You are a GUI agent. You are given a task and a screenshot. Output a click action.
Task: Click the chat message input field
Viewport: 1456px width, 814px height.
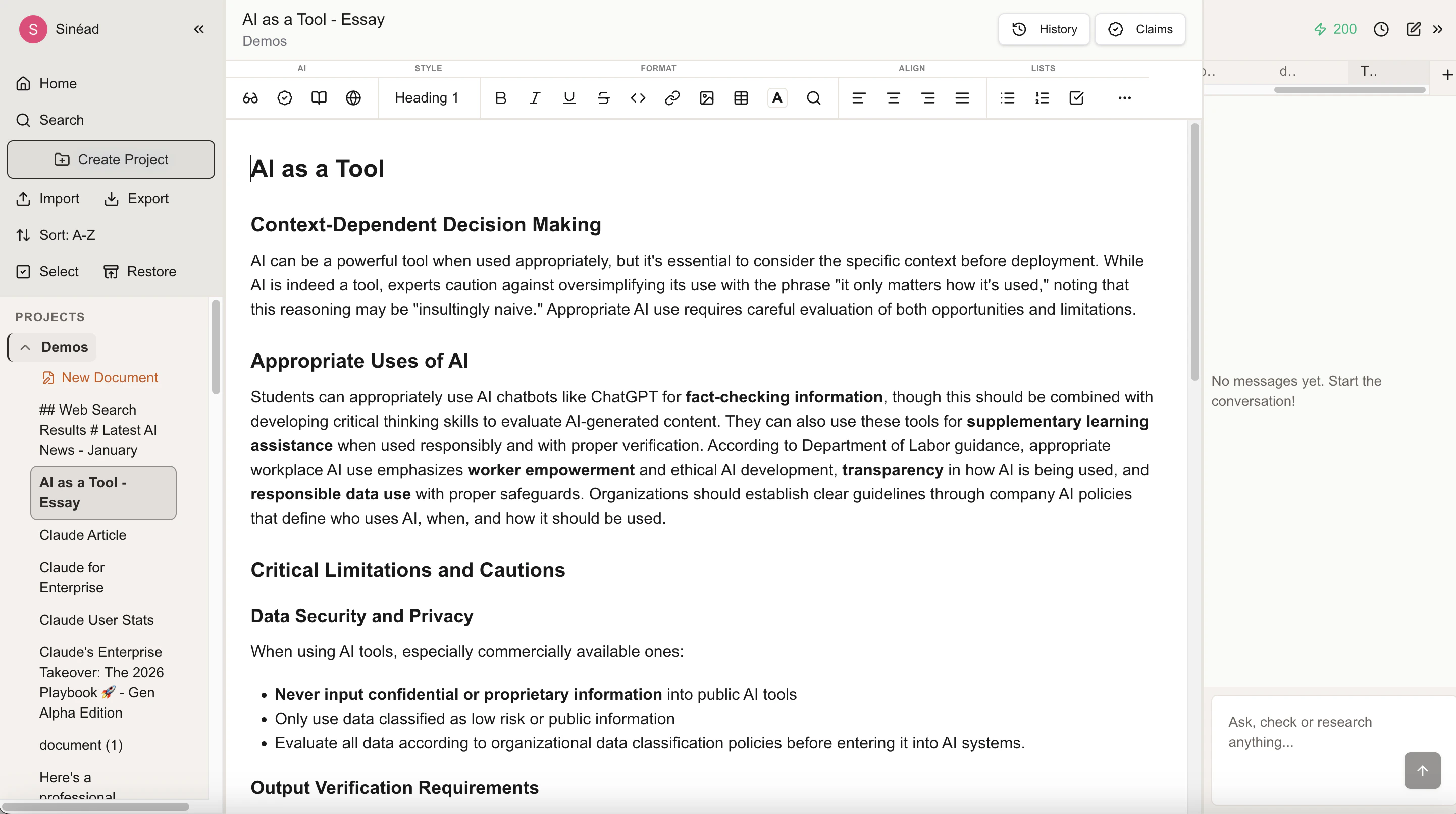tap(1306, 732)
